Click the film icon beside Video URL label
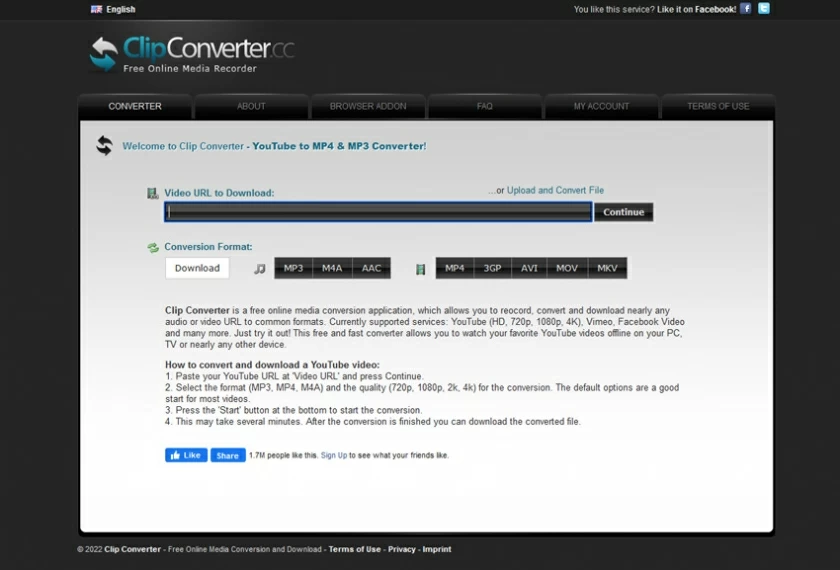The height and width of the screenshot is (570, 840). (x=153, y=193)
